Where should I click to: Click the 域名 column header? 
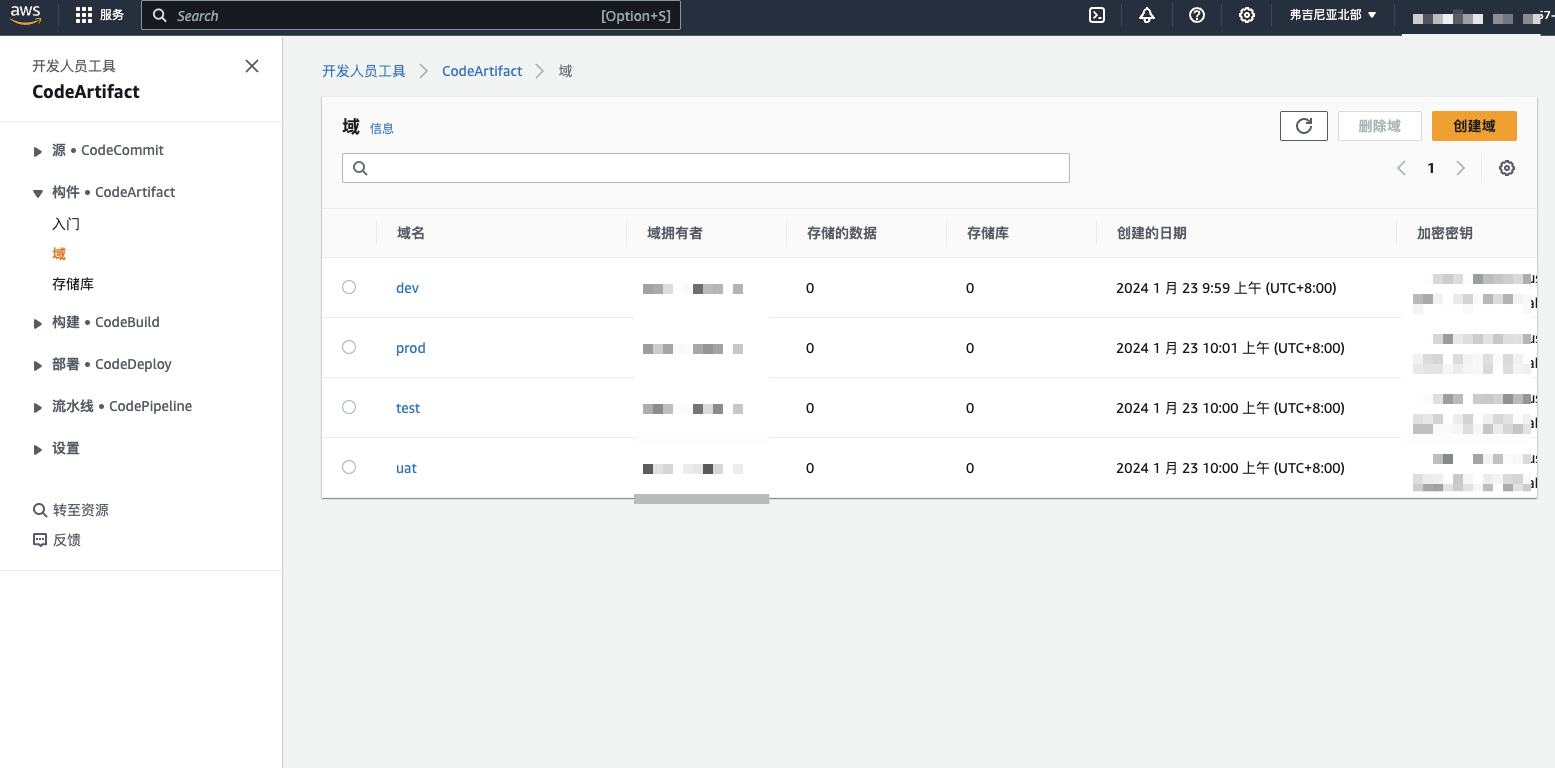(x=411, y=233)
